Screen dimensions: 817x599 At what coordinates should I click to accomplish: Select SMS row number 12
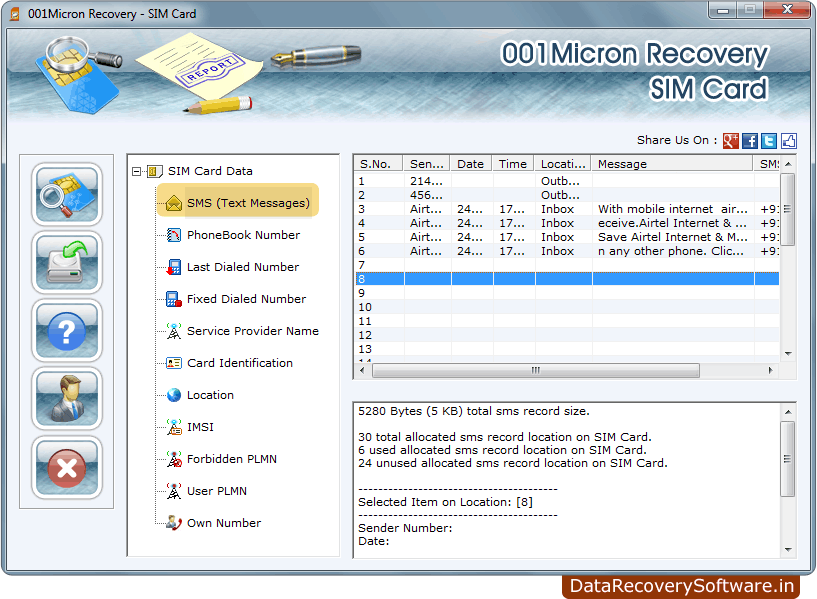click(x=567, y=335)
